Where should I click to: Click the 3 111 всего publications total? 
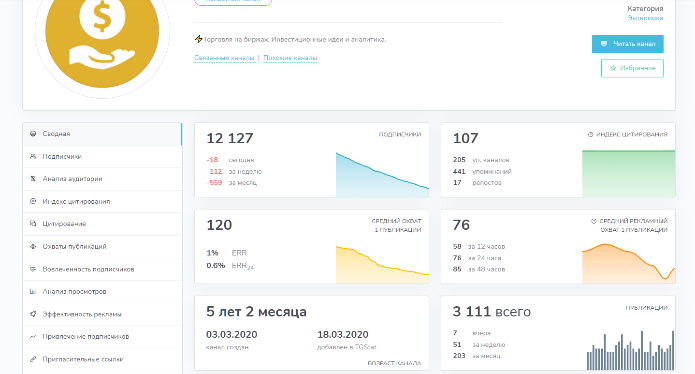point(492,312)
